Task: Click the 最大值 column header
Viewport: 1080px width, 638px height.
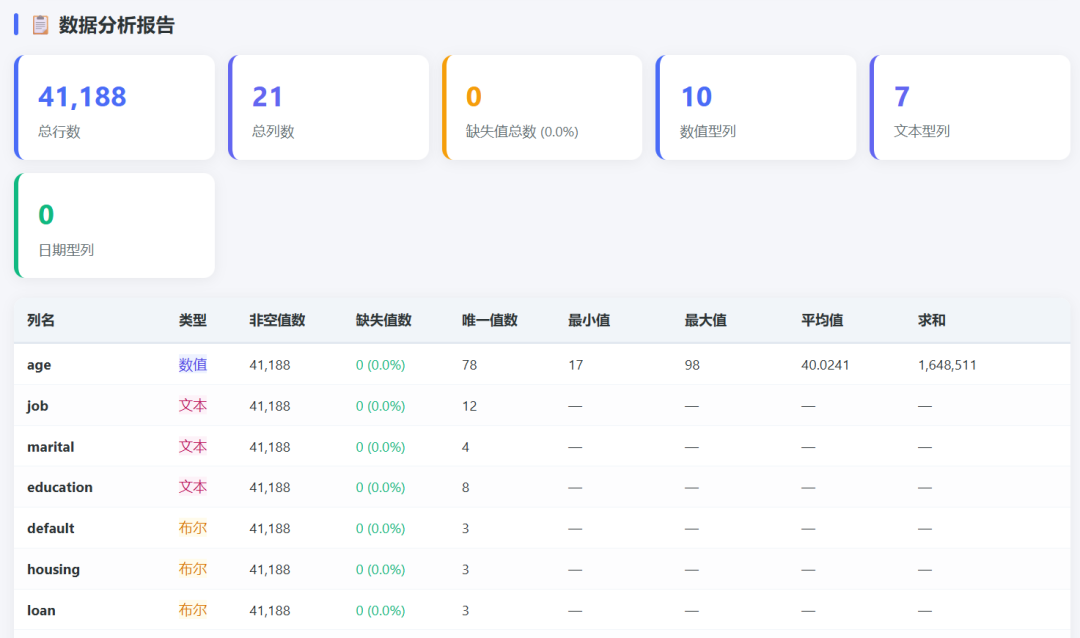Action: point(705,320)
